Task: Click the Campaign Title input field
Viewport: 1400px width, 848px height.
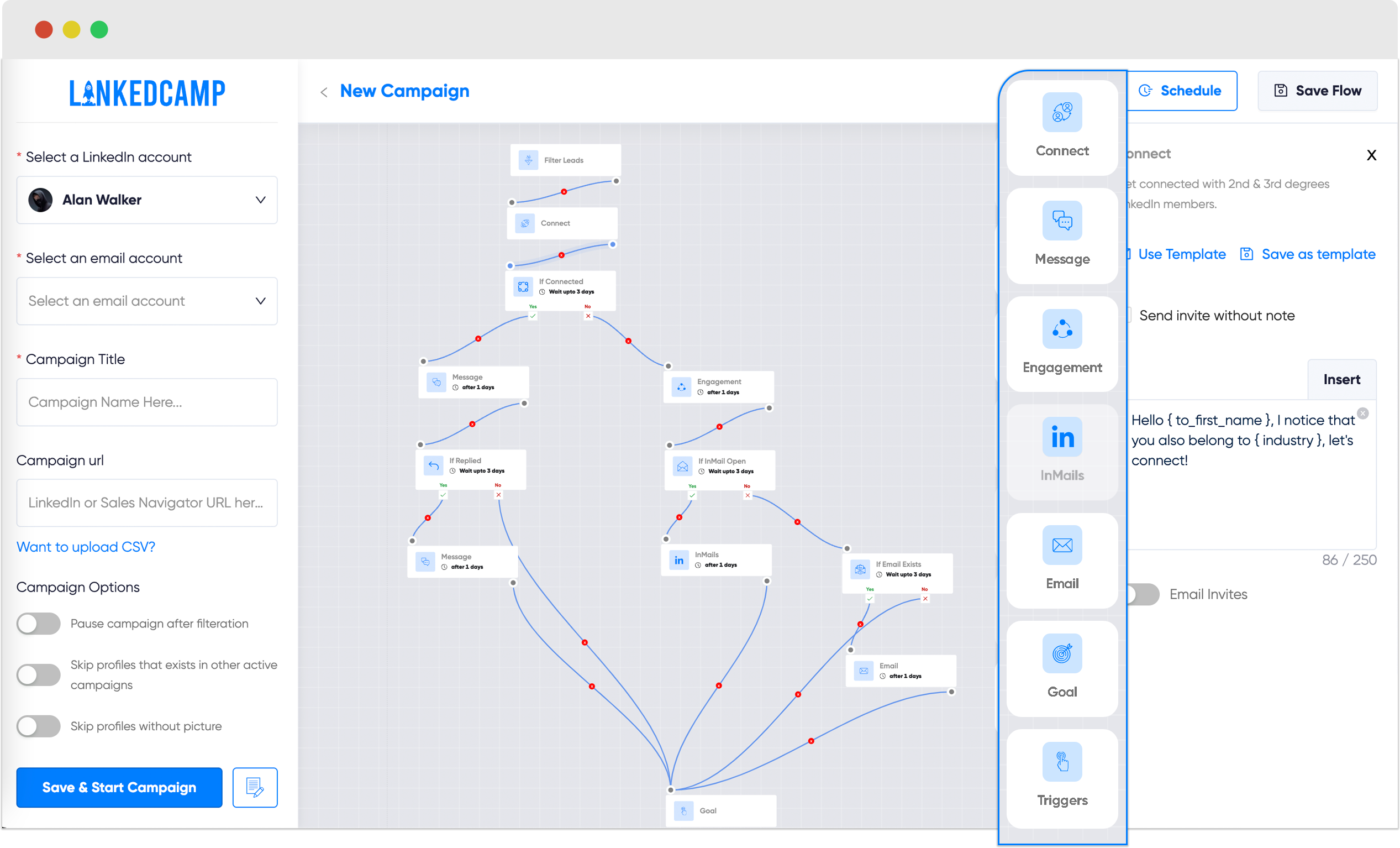Action: [x=146, y=402]
